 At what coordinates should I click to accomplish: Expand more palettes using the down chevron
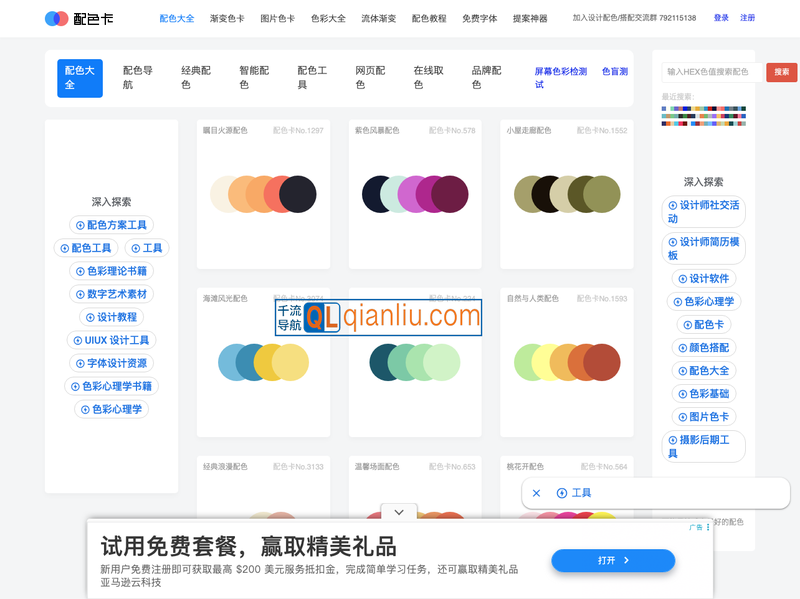pyautogui.click(x=398, y=512)
